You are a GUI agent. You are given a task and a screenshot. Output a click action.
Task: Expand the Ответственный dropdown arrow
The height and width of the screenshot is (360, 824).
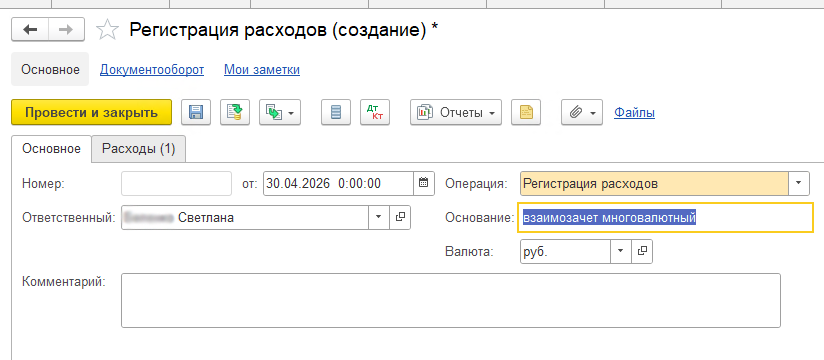tap(378, 217)
